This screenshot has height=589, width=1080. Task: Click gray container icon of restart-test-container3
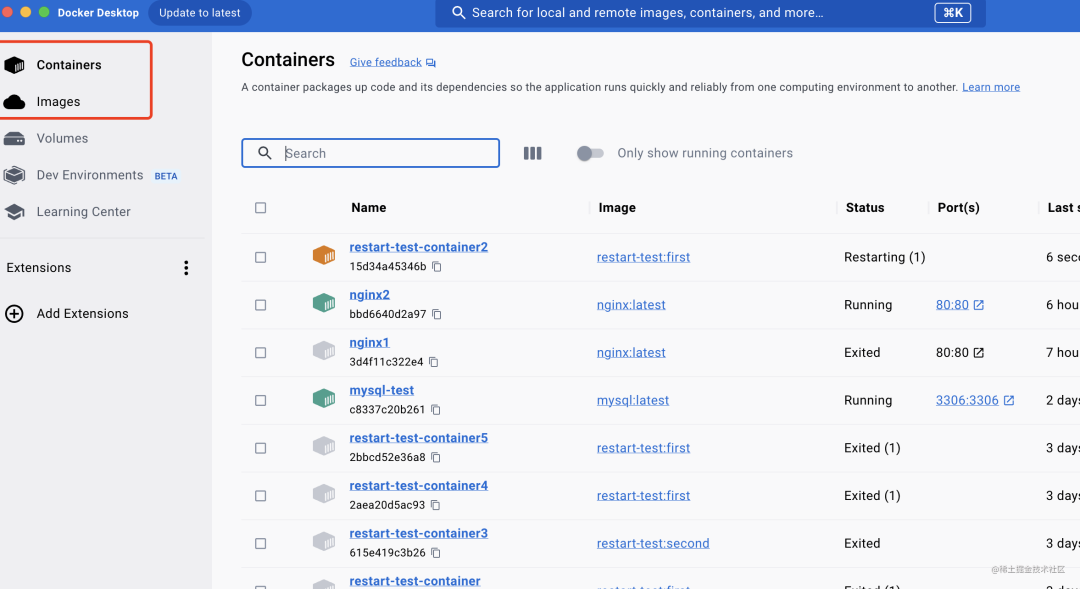point(324,541)
